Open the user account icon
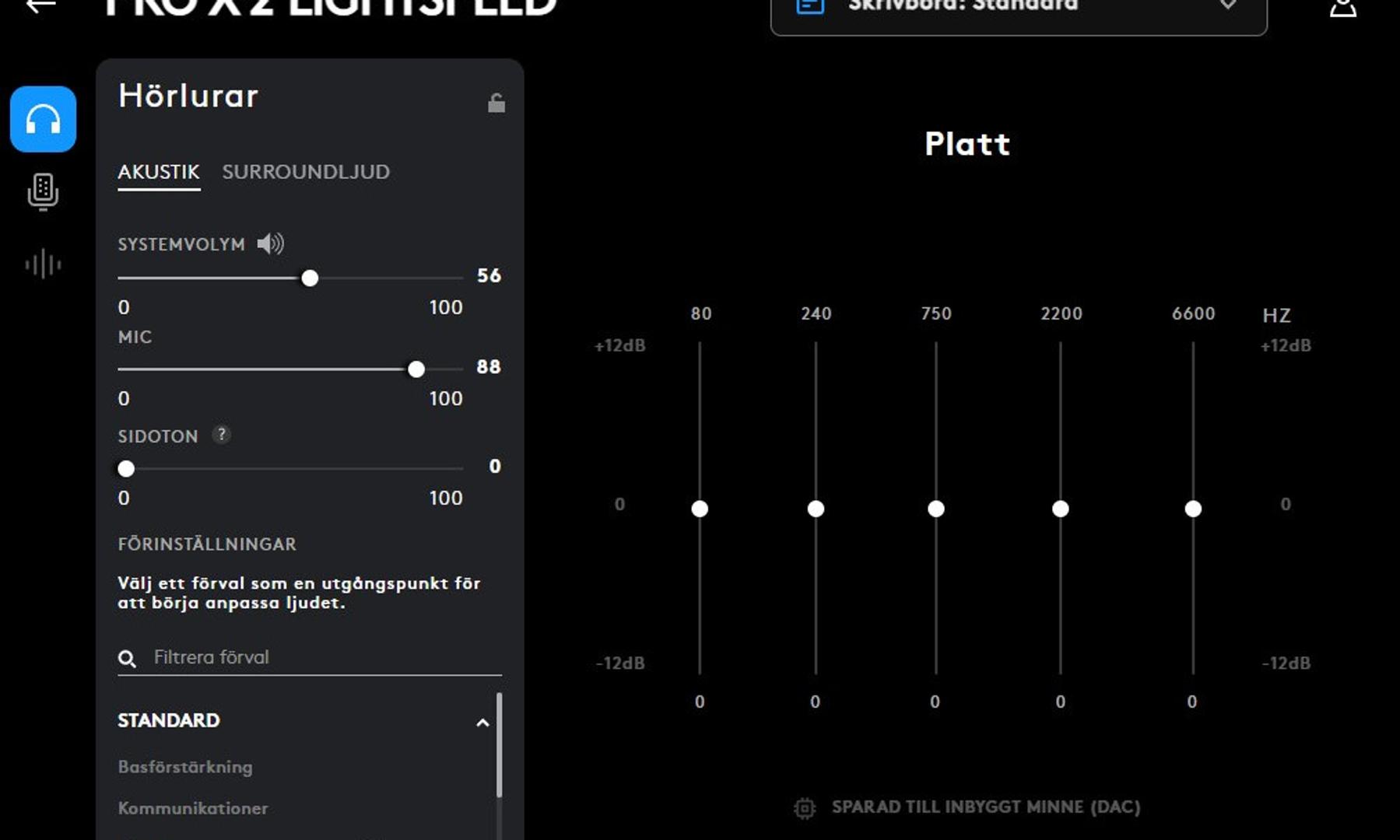Image resolution: width=1400 pixels, height=840 pixels. 1342,8
